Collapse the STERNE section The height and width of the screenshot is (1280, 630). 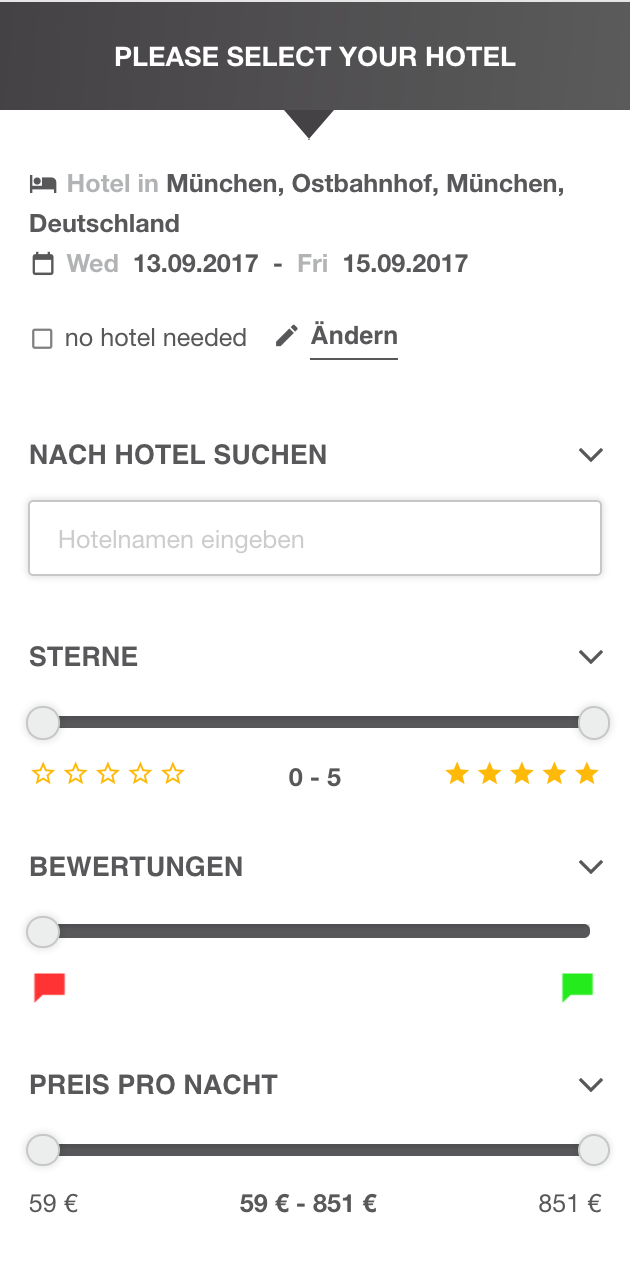(590, 656)
